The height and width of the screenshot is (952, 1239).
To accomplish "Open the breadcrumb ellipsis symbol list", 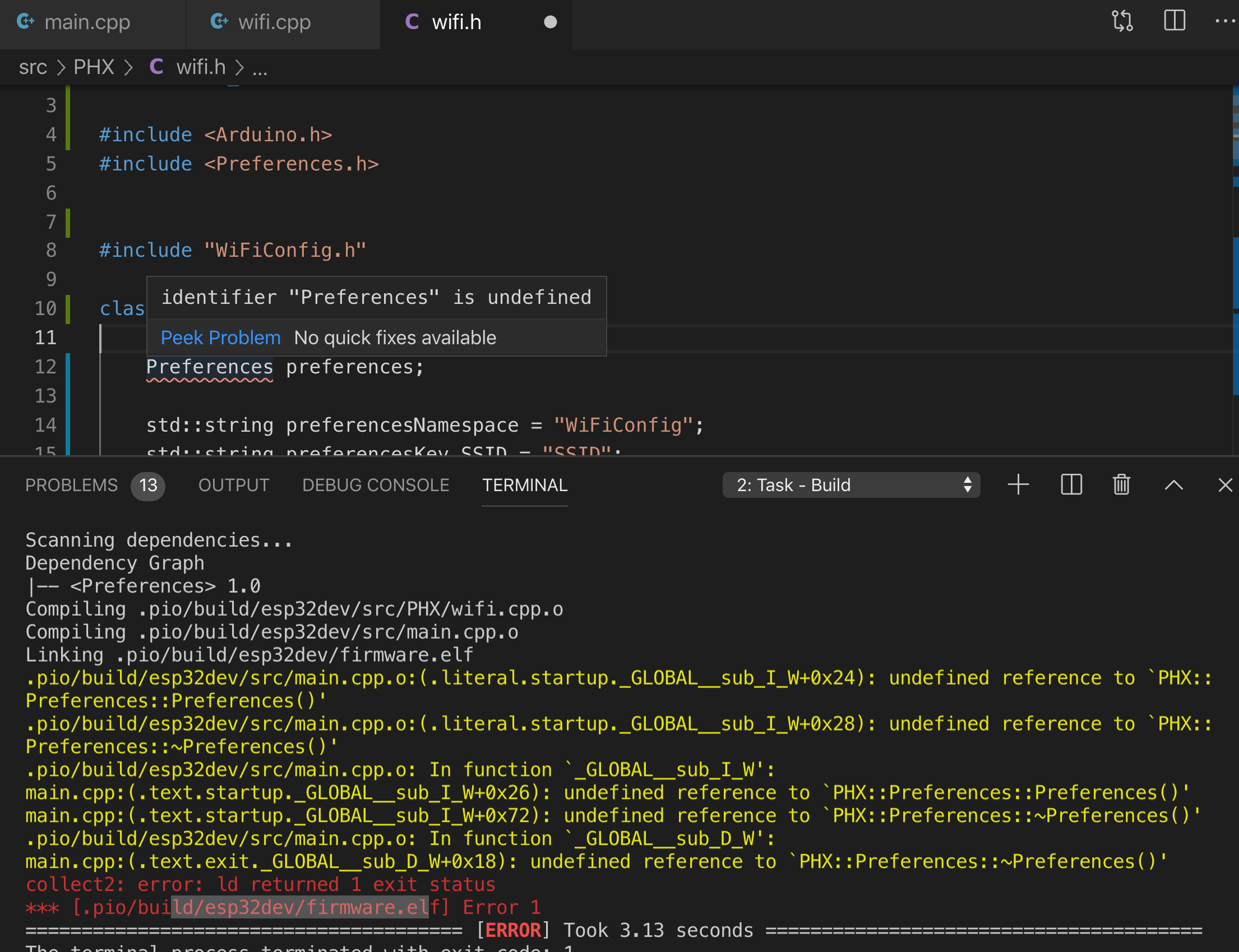I will (x=260, y=68).
